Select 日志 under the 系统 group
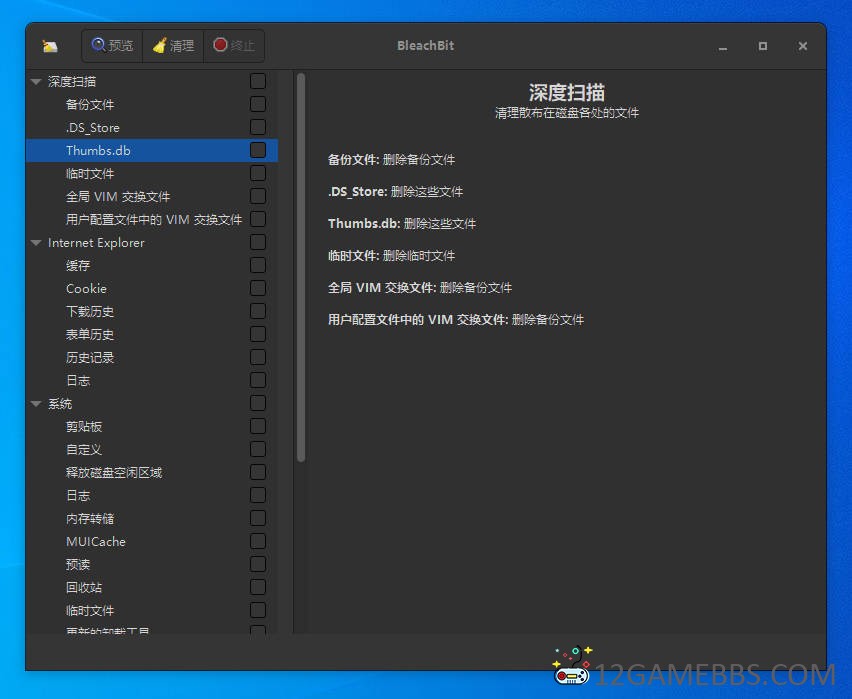Viewport: 852px width, 699px height. (x=152, y=496)
